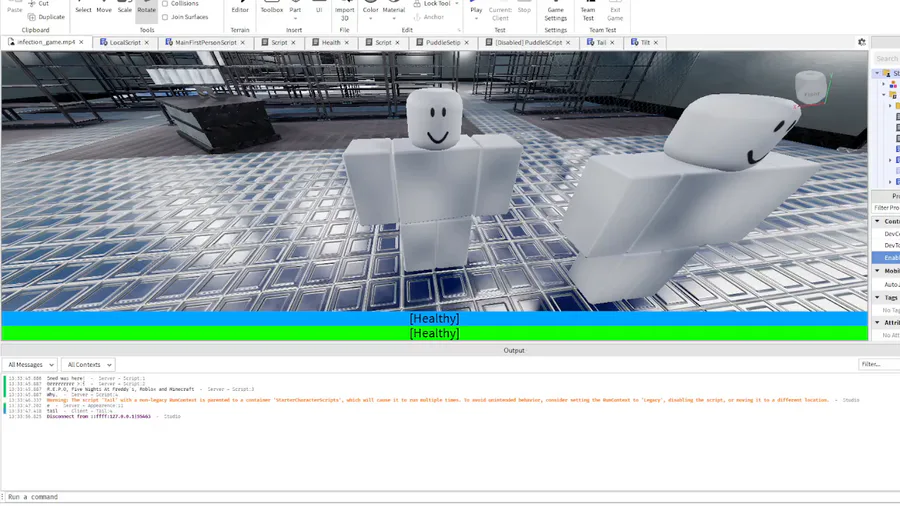
Task: Activate the Rotate tool
Action: click(x=146, y=8)
